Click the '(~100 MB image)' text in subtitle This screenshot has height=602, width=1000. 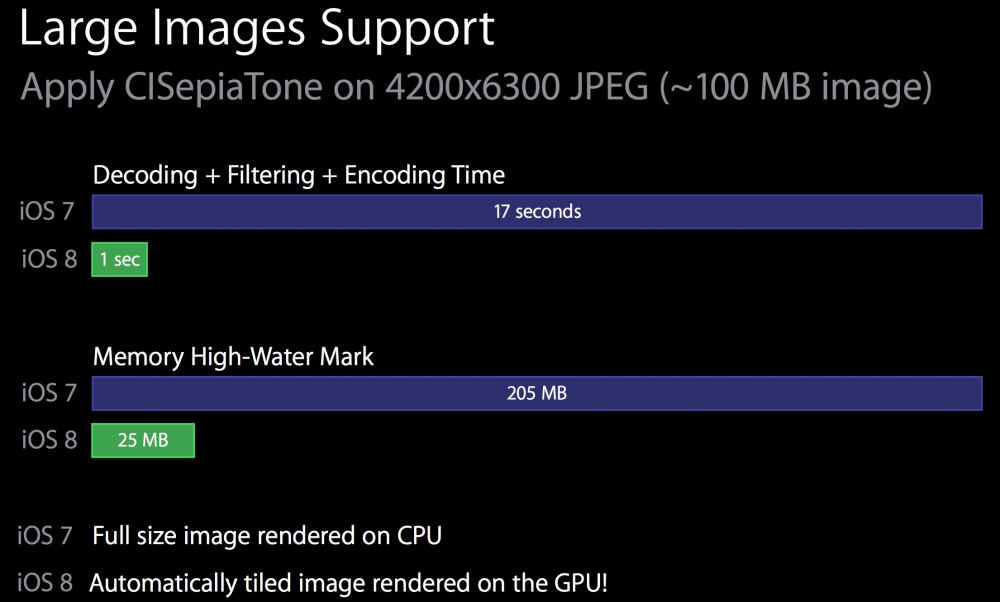(794, 87)
